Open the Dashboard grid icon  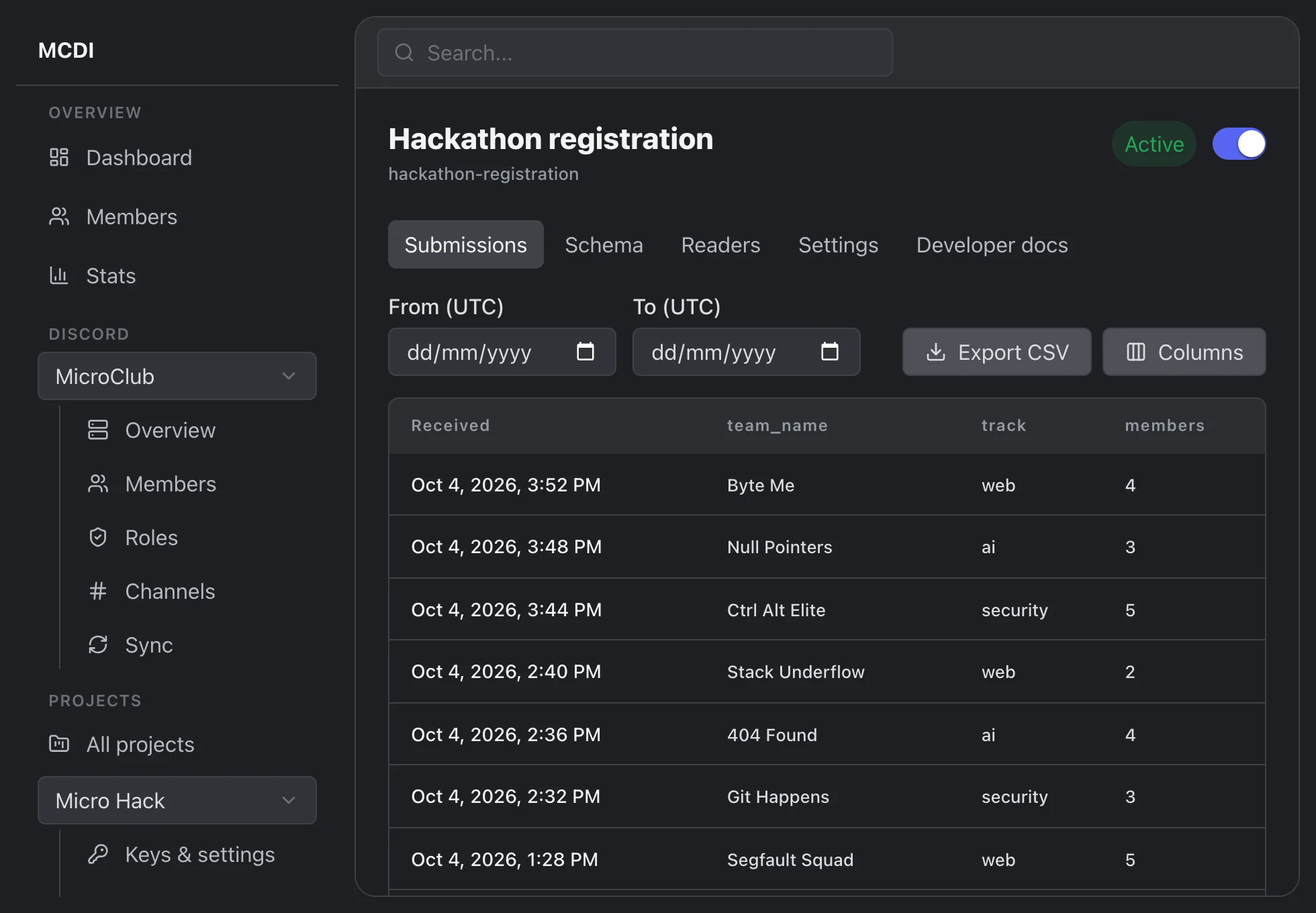tap(59, 157)
